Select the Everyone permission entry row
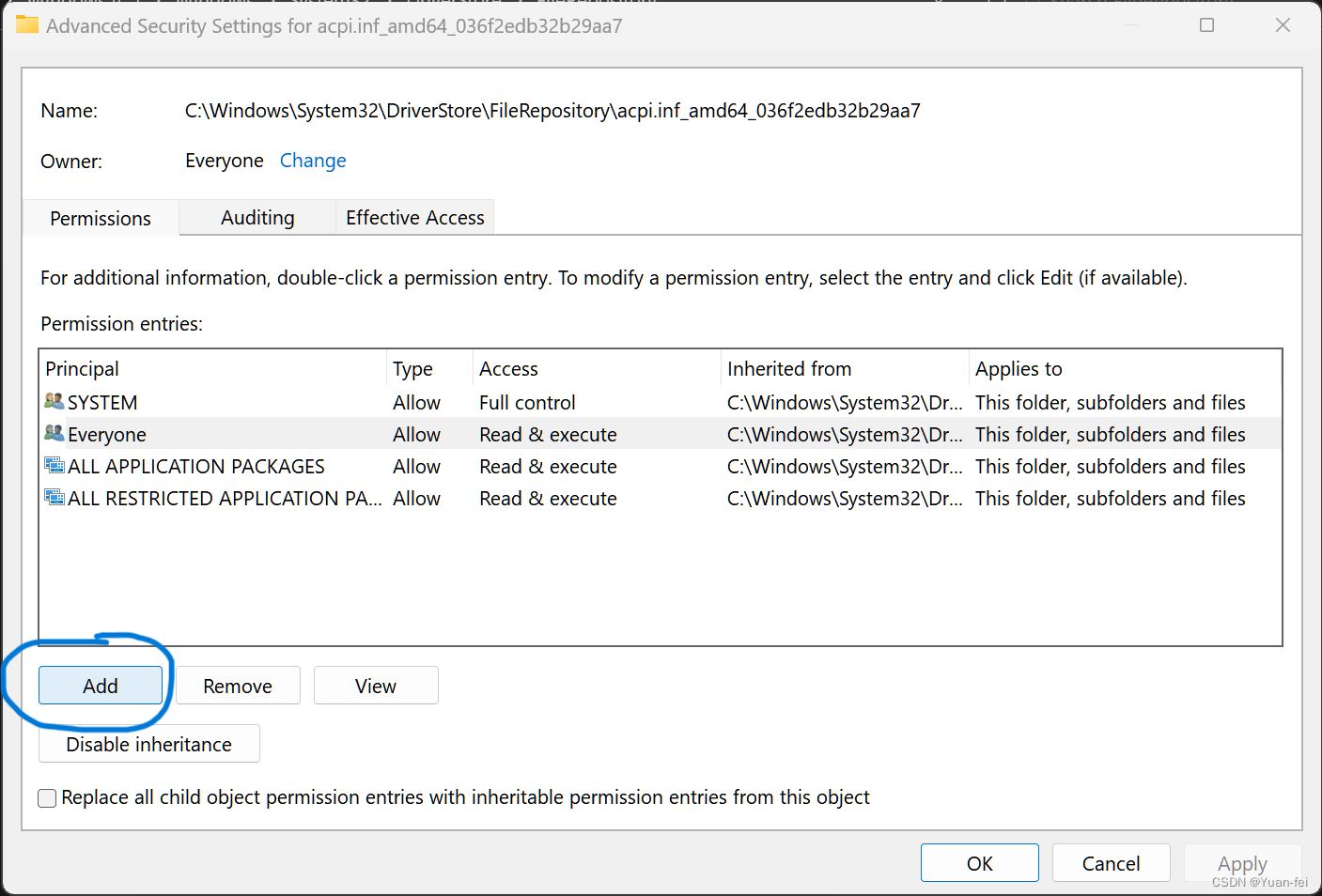The width and height of the screenshot is (1322, 896). [x=376, y=433]
